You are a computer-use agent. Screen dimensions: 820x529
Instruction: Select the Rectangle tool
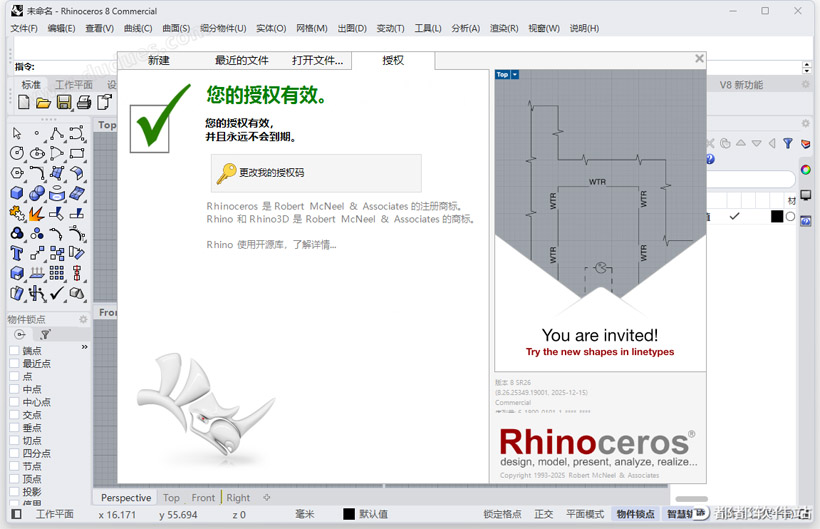tap(77, 153)
